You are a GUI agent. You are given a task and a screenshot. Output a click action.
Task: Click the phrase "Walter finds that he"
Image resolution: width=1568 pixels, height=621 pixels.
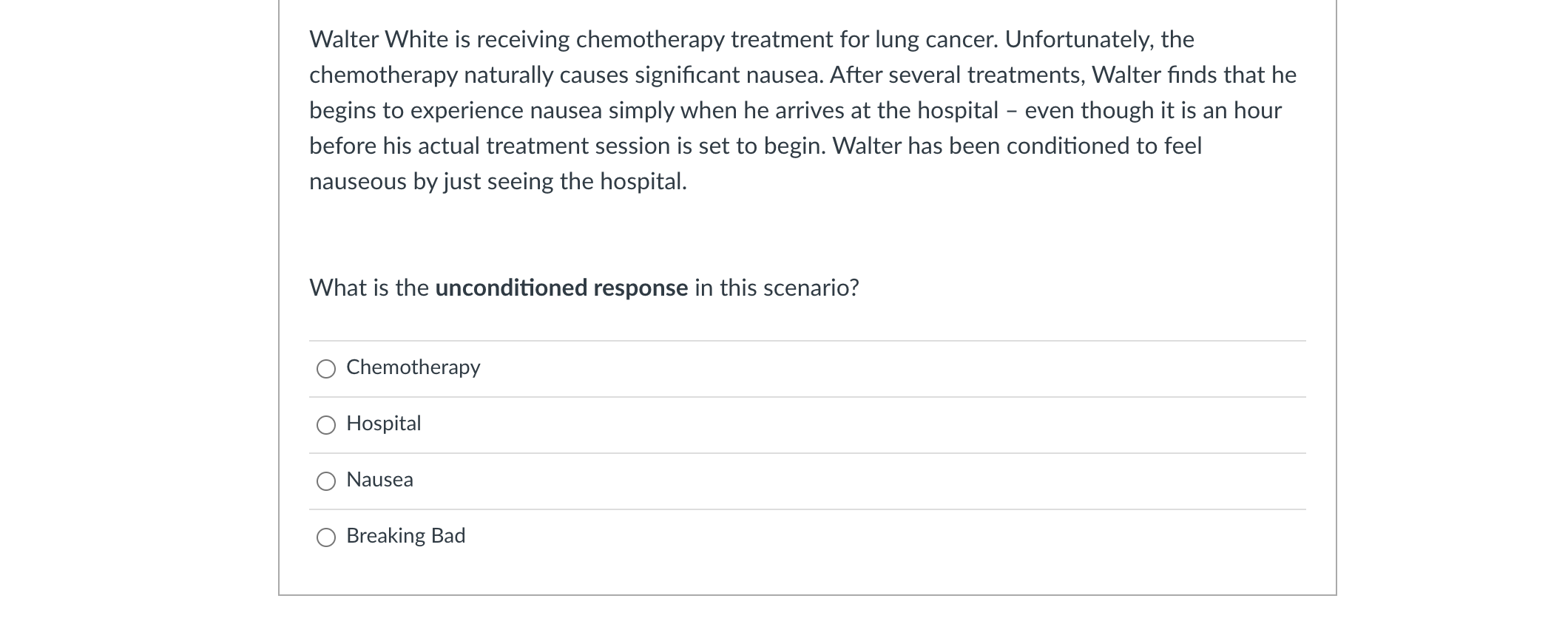click(1194, 75)
